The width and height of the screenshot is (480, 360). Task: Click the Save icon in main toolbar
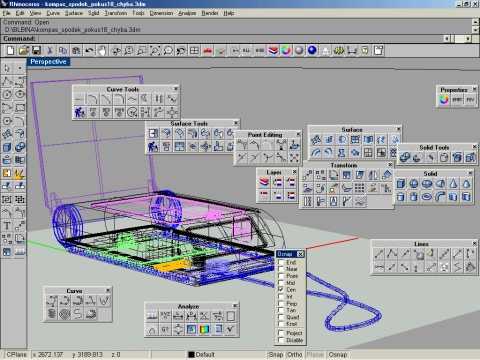pyautogui.click(x=36, y=51)
